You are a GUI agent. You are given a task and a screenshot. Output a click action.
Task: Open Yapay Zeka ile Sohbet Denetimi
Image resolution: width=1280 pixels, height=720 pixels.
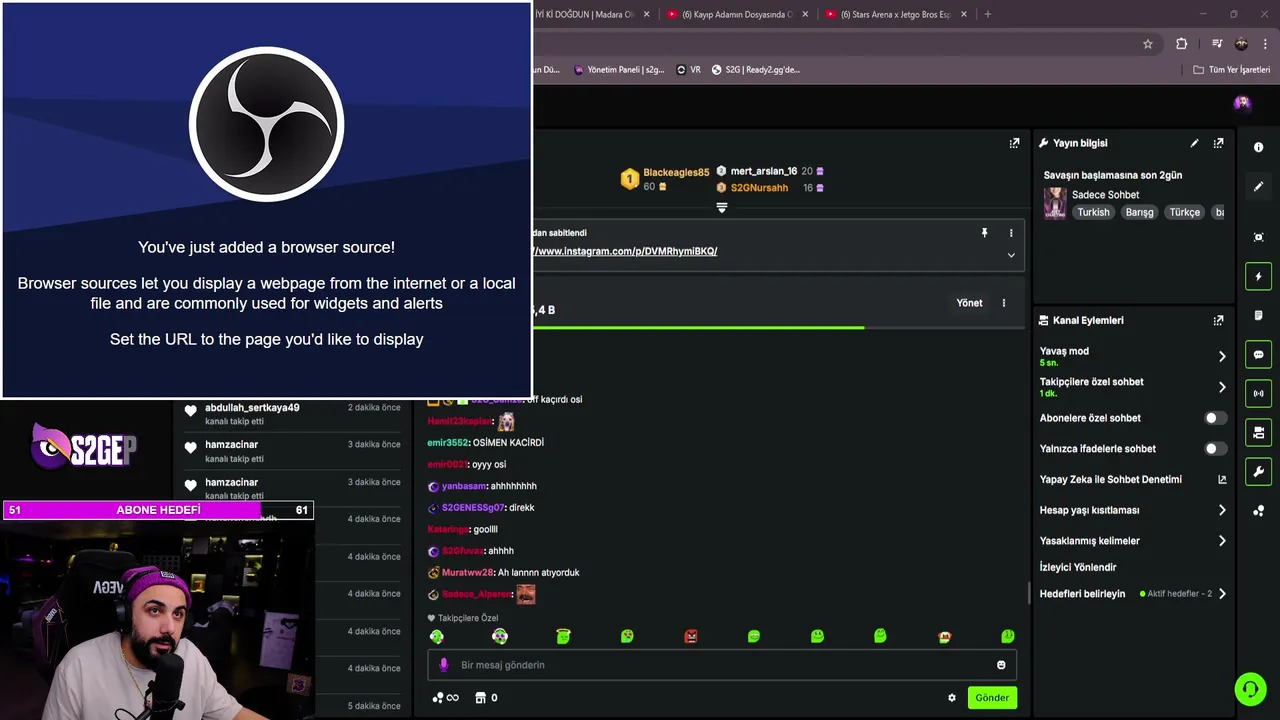pos(1133,480)
